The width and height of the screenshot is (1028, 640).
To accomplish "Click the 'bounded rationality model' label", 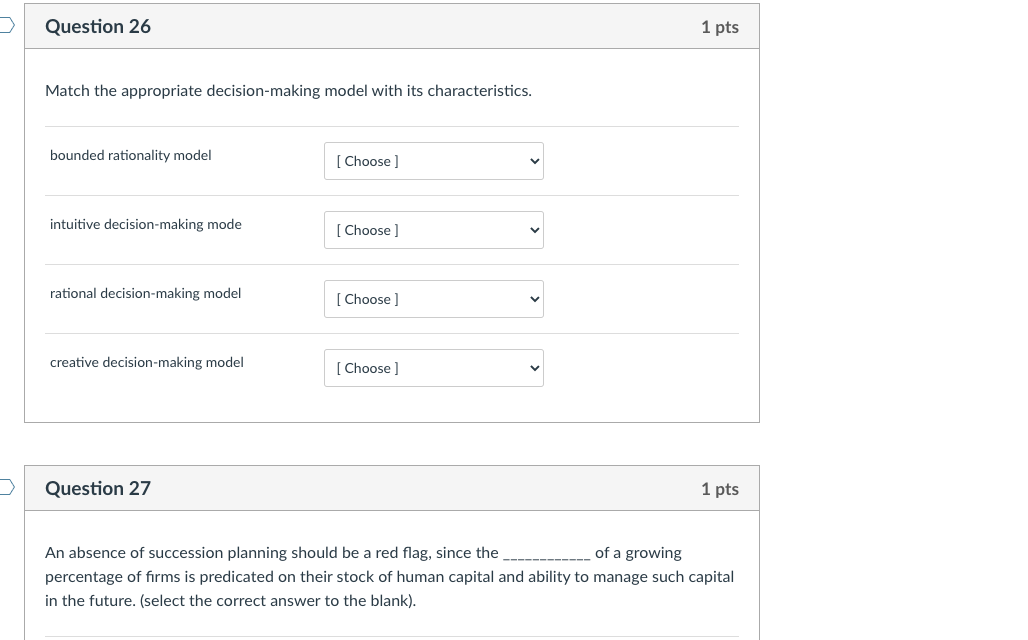I will [x=131, y=155].
